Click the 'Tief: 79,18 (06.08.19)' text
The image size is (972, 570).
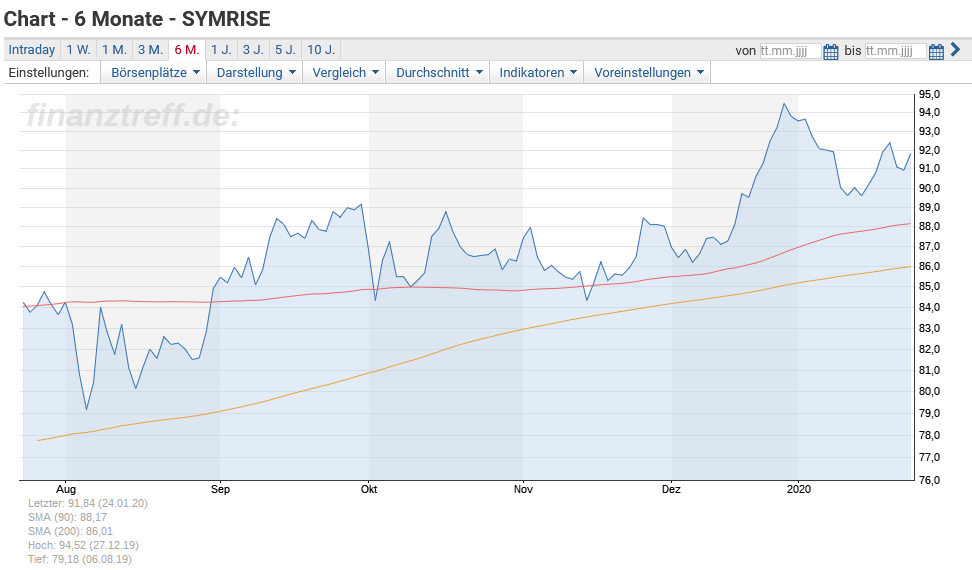click(80, 559)
